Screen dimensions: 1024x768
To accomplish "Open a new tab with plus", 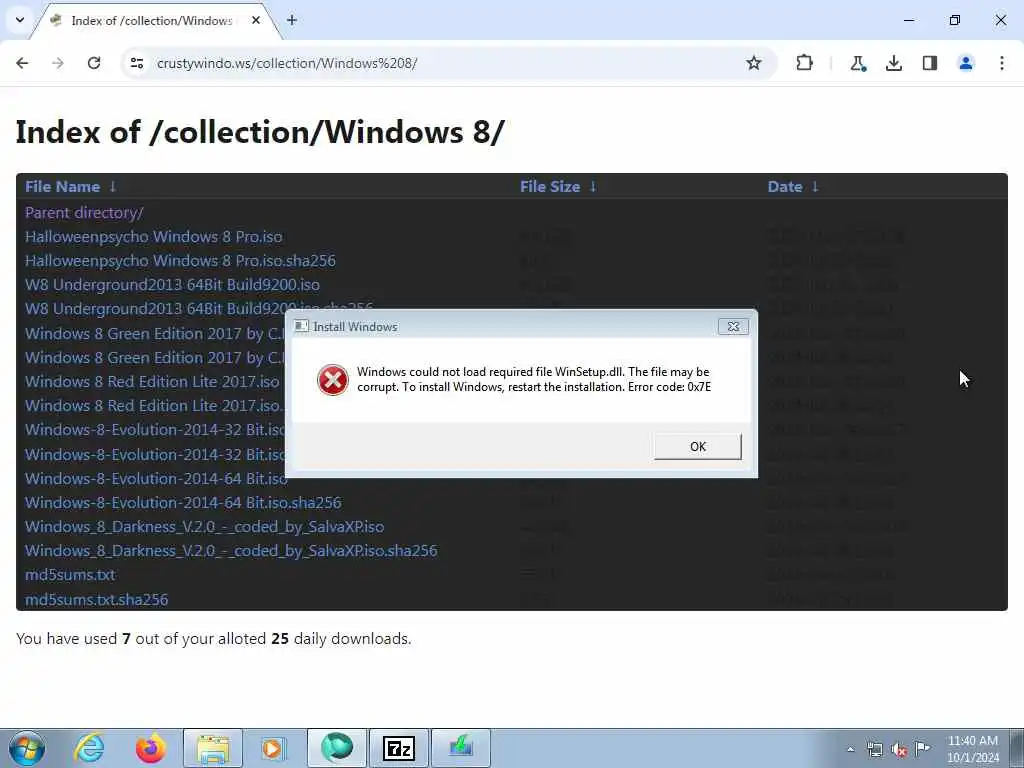I will point(292,20).
